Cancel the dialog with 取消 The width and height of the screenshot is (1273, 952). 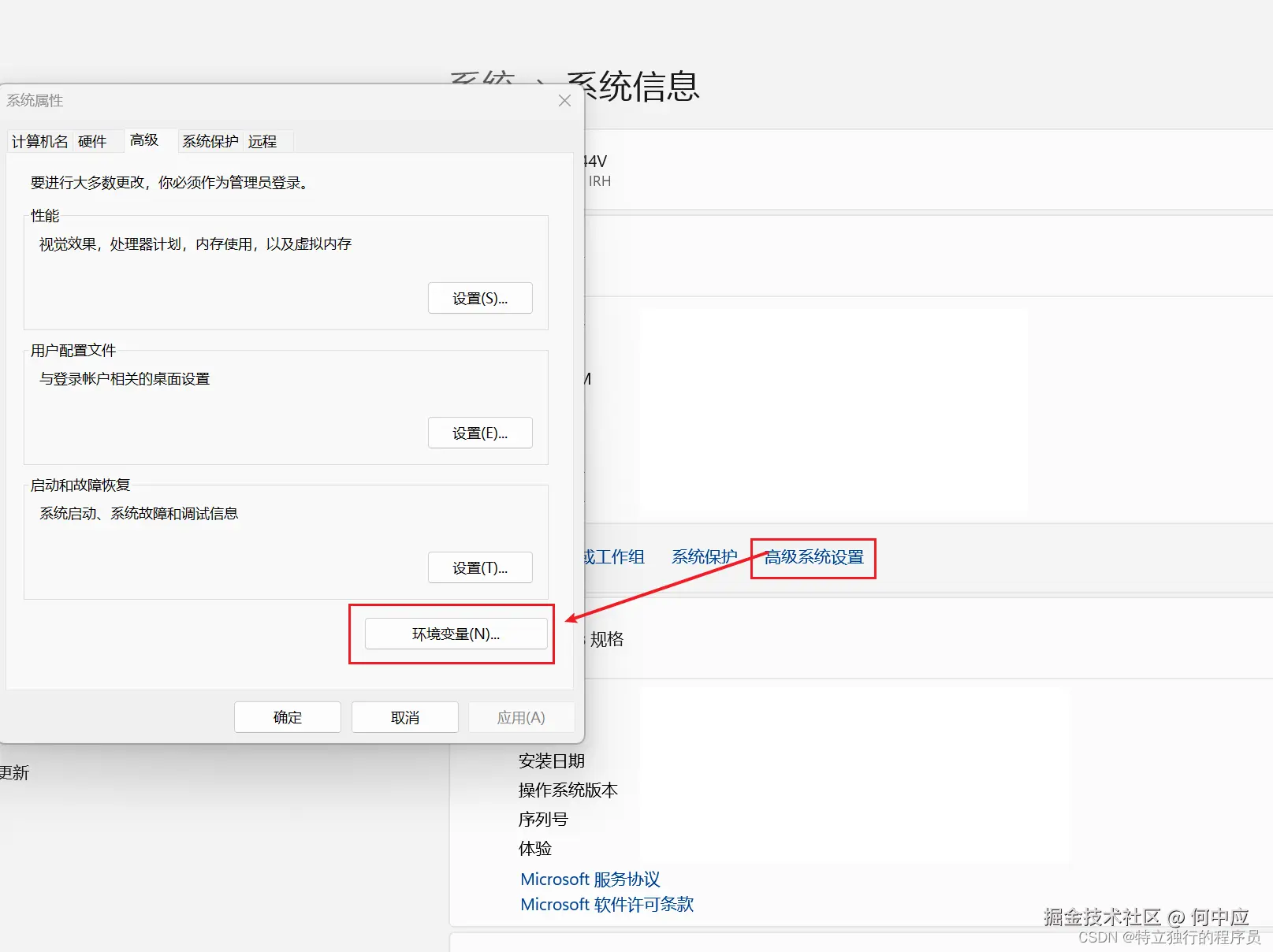click(x=404, y=716)
